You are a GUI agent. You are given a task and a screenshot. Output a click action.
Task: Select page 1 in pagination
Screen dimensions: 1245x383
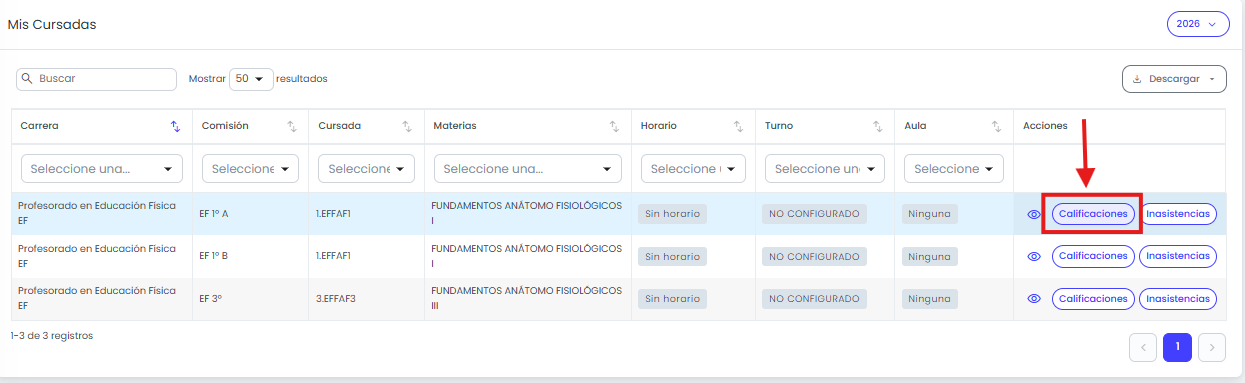coord(1178,347)
